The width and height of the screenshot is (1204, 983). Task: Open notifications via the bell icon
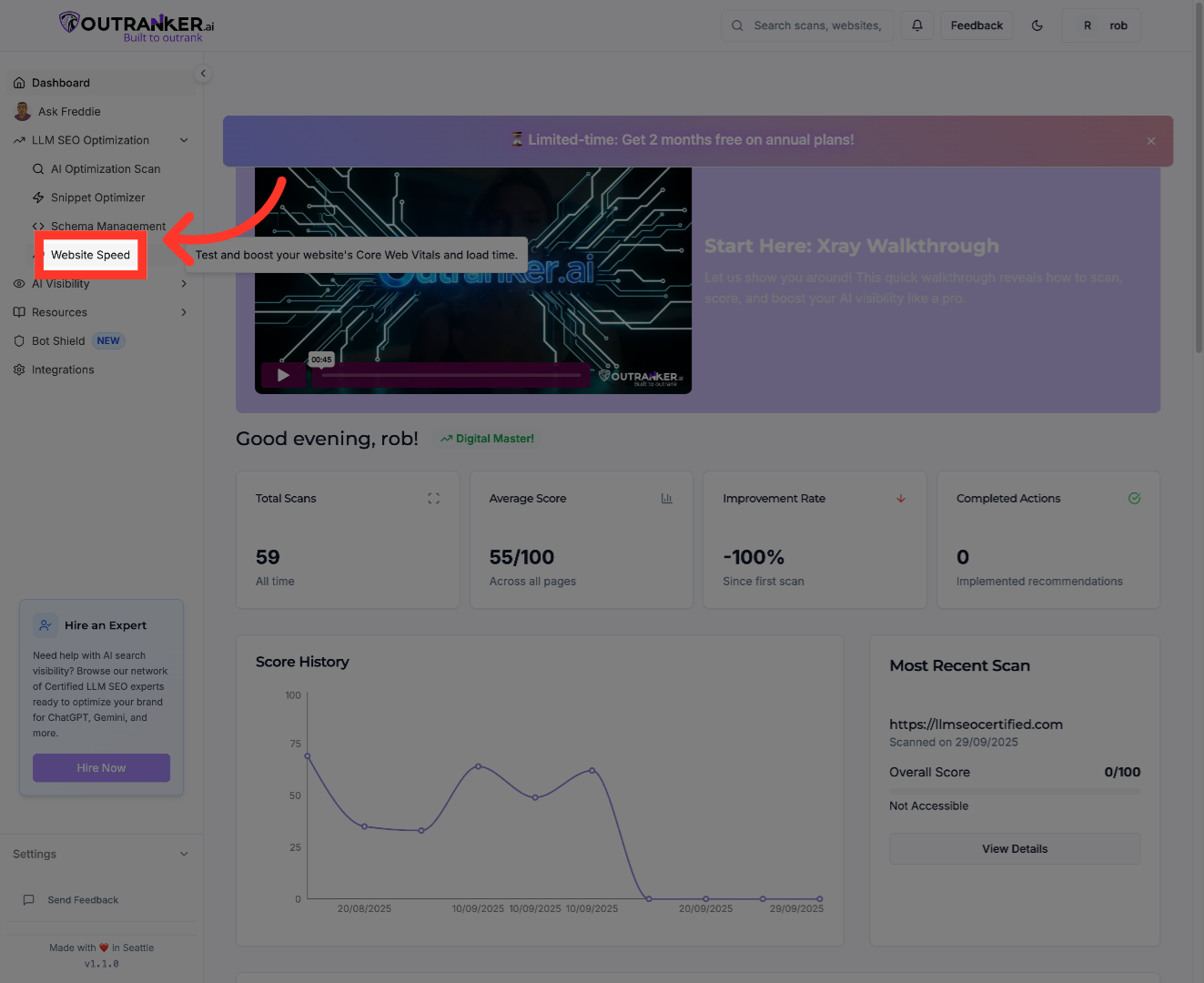click(917, 25)
